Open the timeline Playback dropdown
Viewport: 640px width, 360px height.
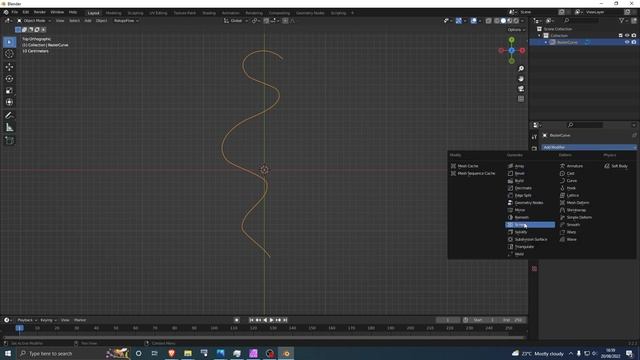pos(27,320)
